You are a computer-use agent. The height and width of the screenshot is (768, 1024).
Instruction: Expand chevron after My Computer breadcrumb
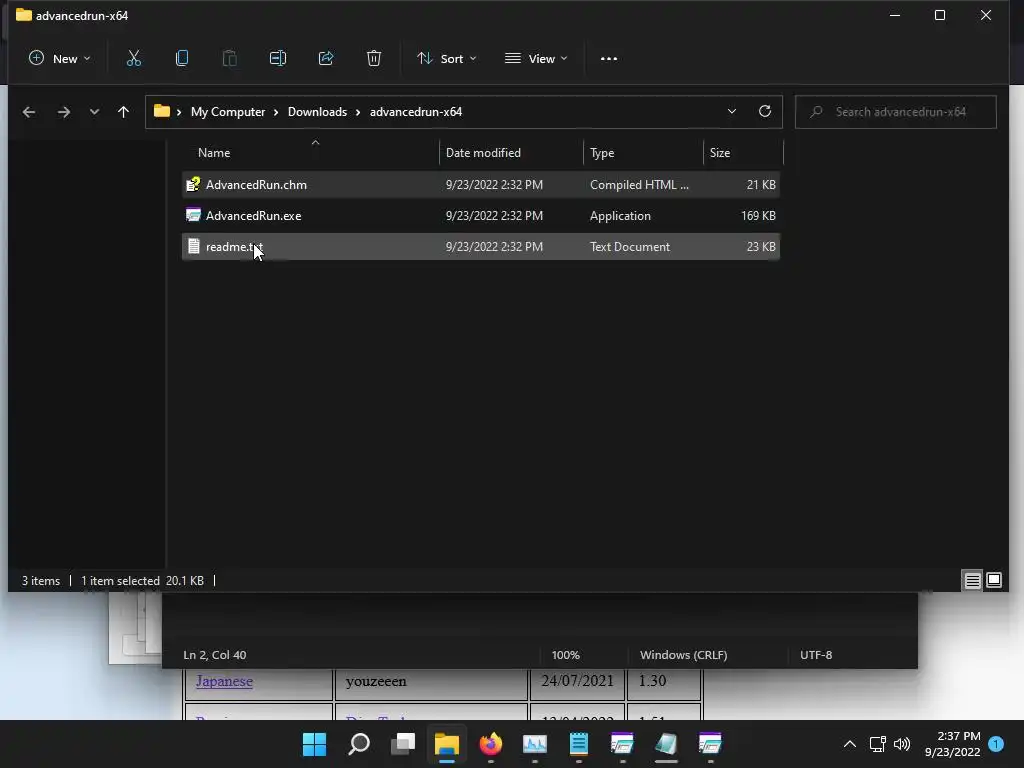[276, 112]
